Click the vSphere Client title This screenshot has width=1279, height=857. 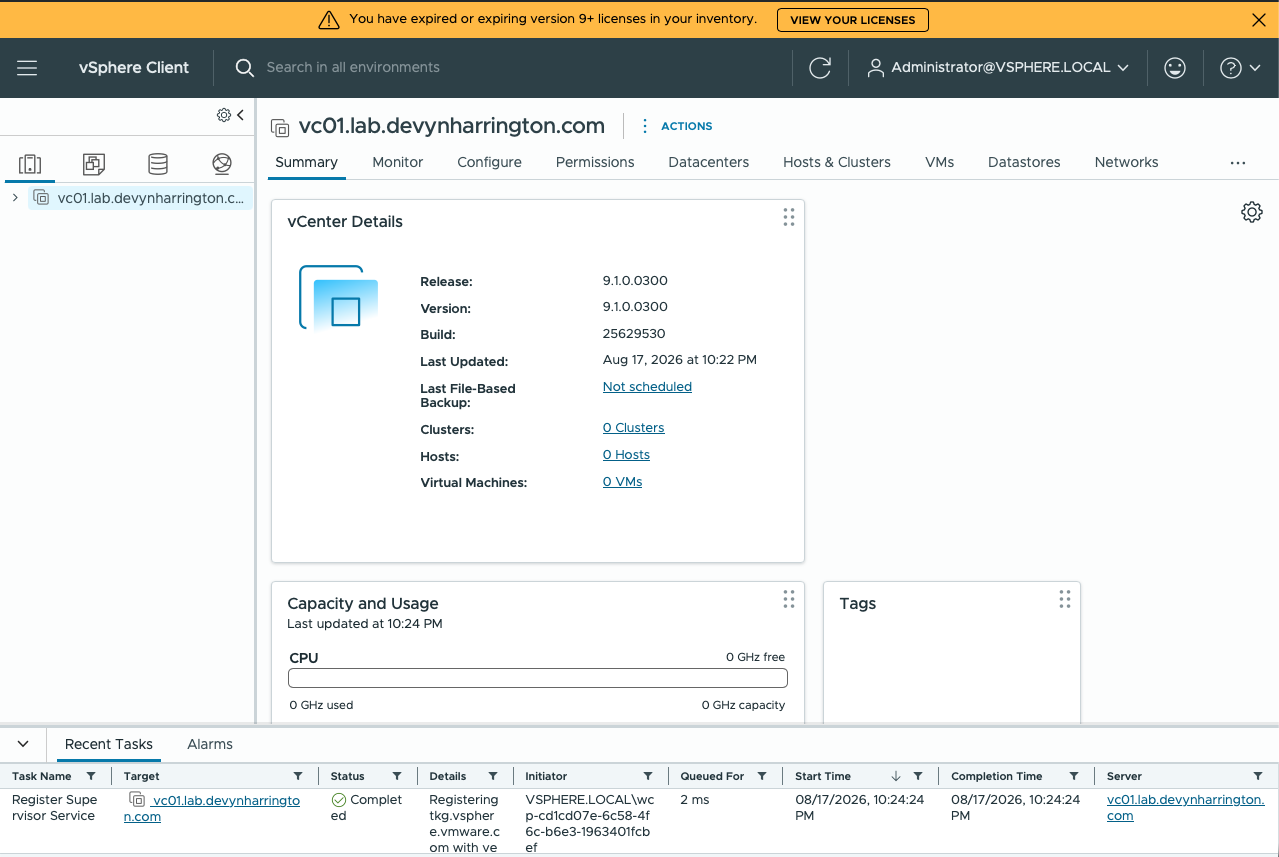pos(134,68)
